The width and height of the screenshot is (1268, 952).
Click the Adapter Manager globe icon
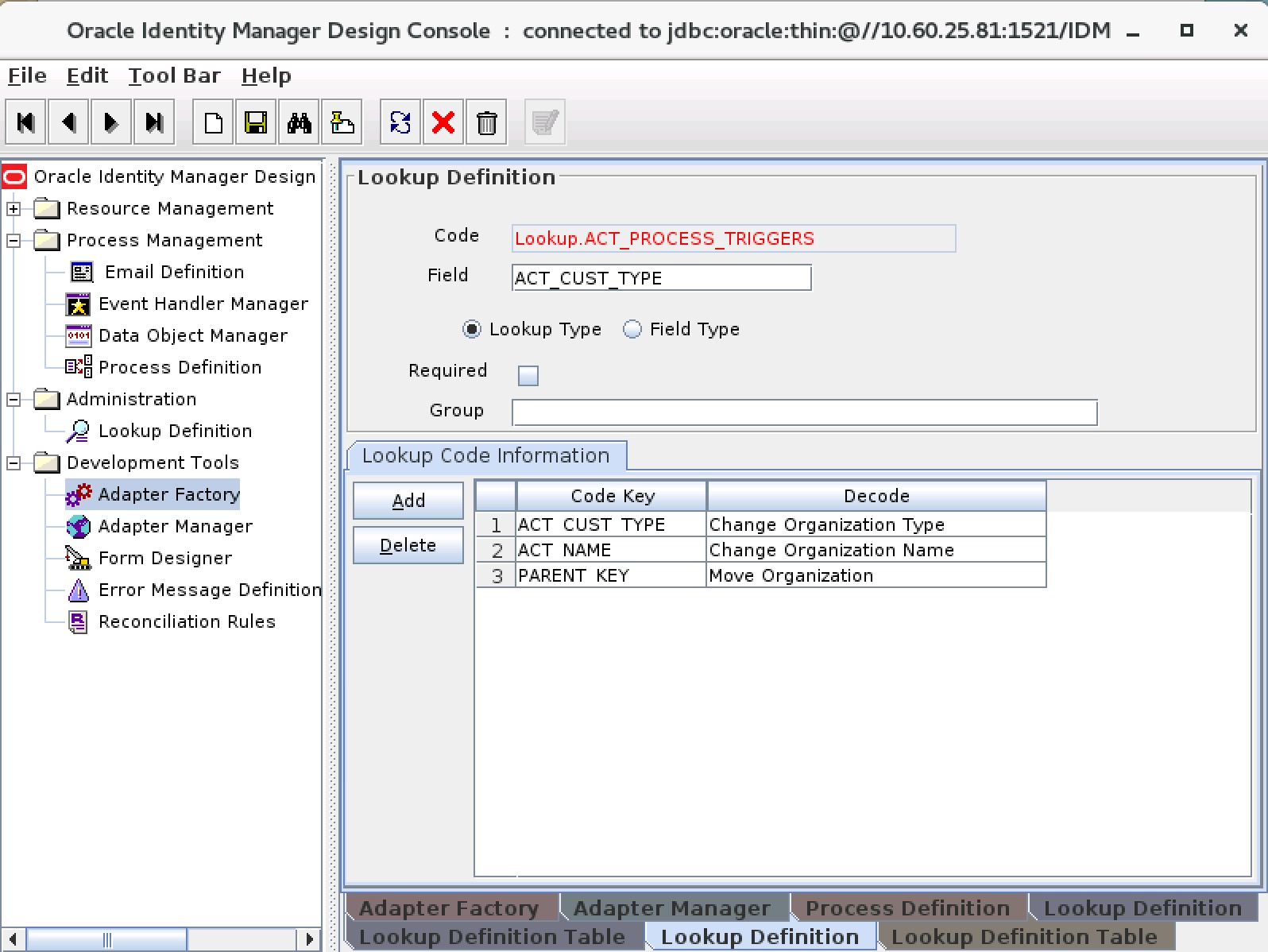pyautogui.click(x=78, y=526)
